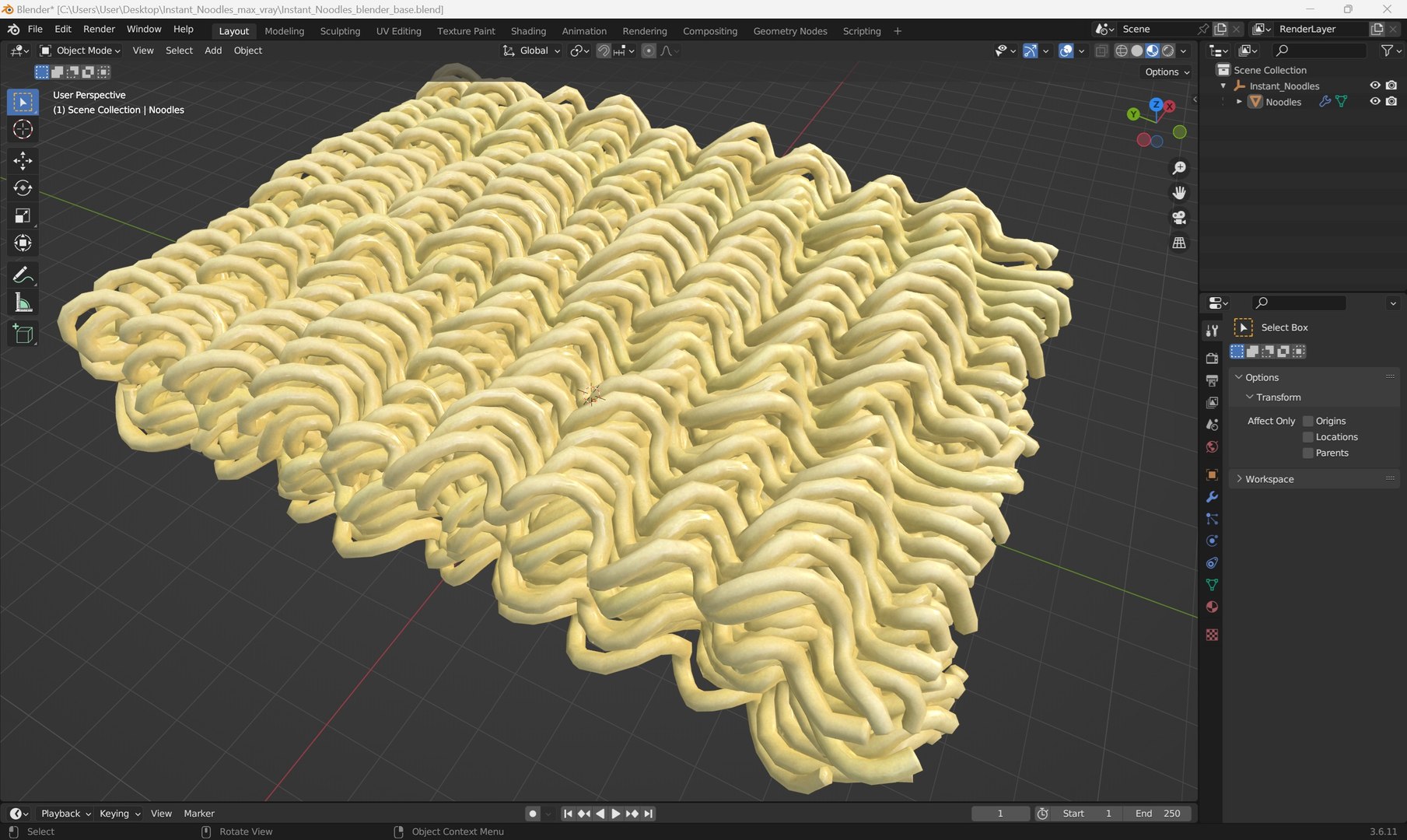
Task: Open the Object Data properties tab
Action: (1212, 584)
